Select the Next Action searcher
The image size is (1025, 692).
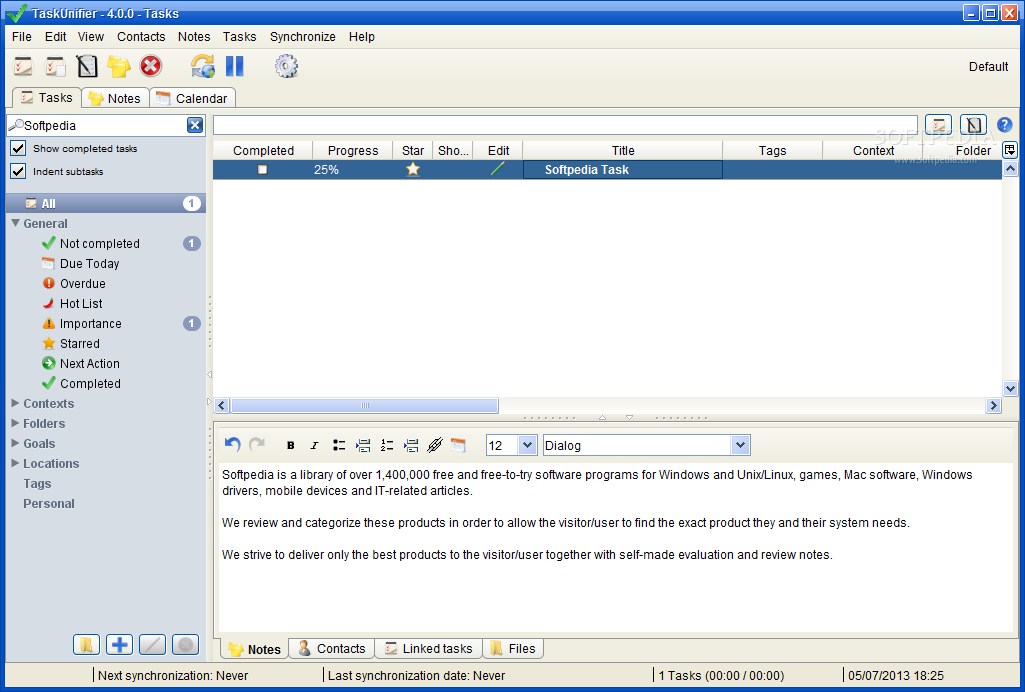pyautogui.click(x=90, y=363)
